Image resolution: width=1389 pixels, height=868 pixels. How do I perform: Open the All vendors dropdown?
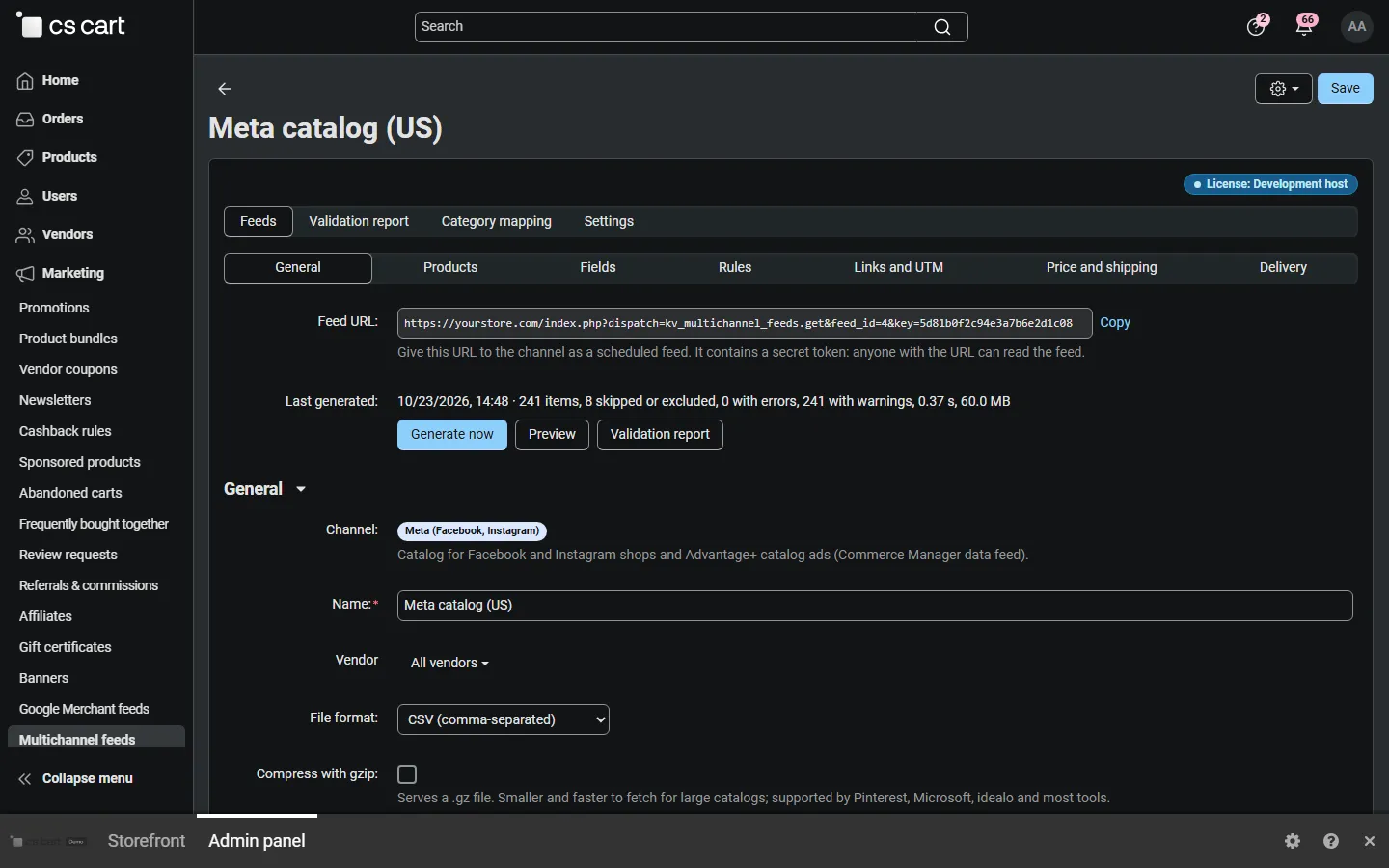pyautogui.click(x=449, y=663)
